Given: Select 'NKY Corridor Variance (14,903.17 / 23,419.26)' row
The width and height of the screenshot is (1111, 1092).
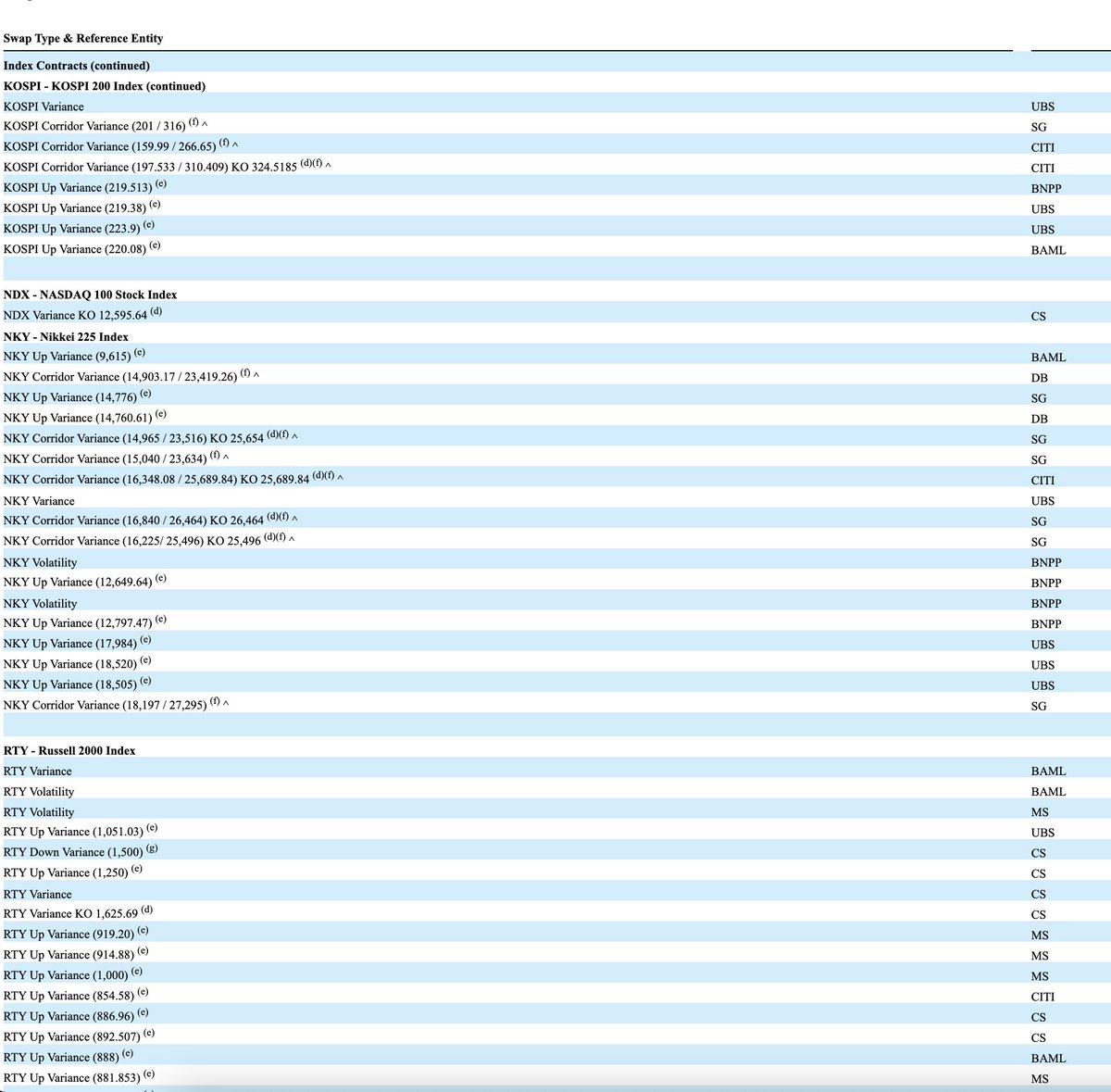Looking at the screenshot, I should pos(555,376).
